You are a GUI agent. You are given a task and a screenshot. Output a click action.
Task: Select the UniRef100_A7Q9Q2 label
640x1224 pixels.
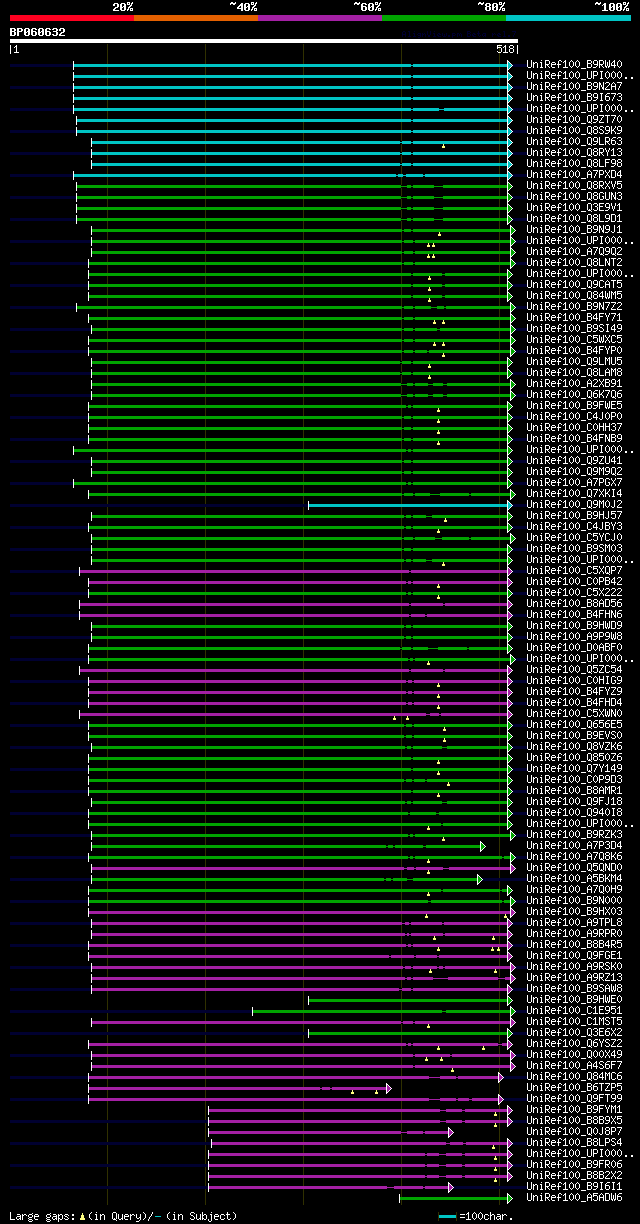574,252
